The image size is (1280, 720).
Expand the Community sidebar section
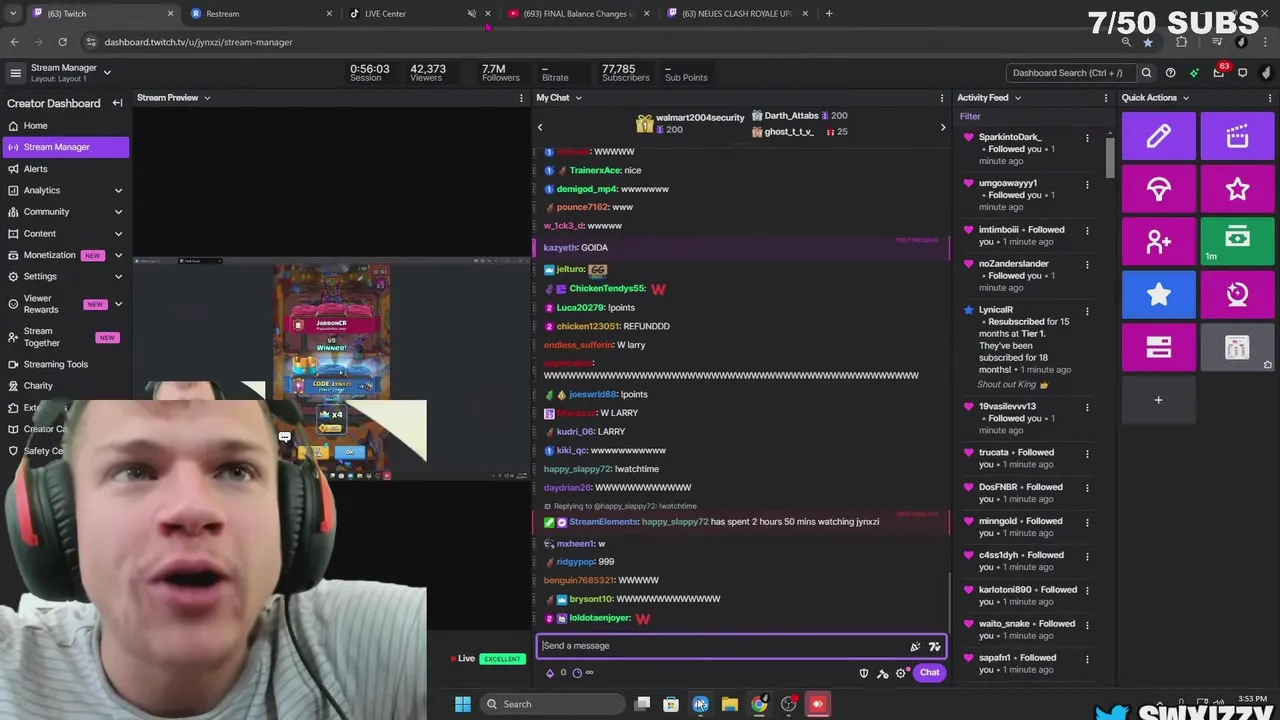[118, 212]
